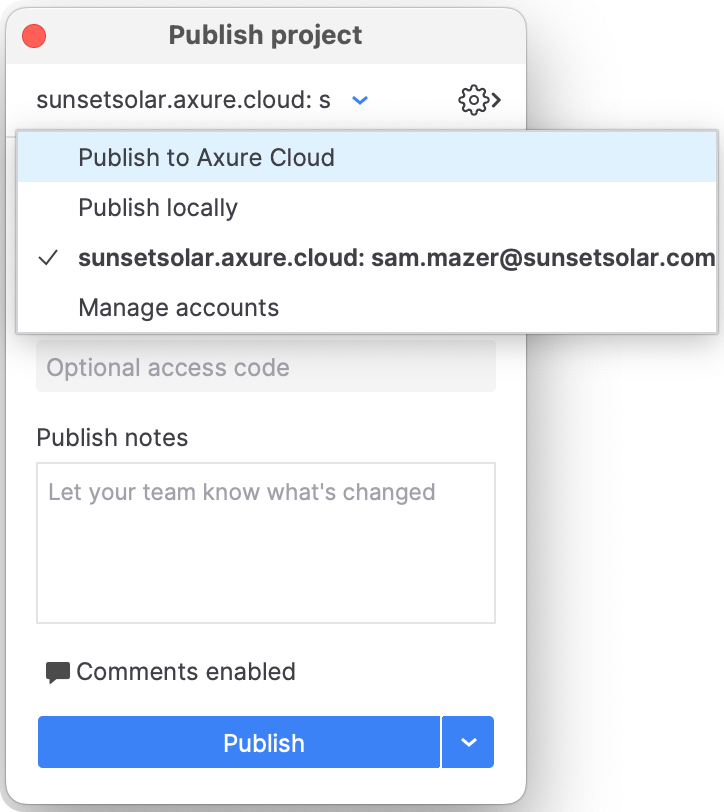Collapse the account list using the blue chevron
724x812 pixels.
click(361, 100)
